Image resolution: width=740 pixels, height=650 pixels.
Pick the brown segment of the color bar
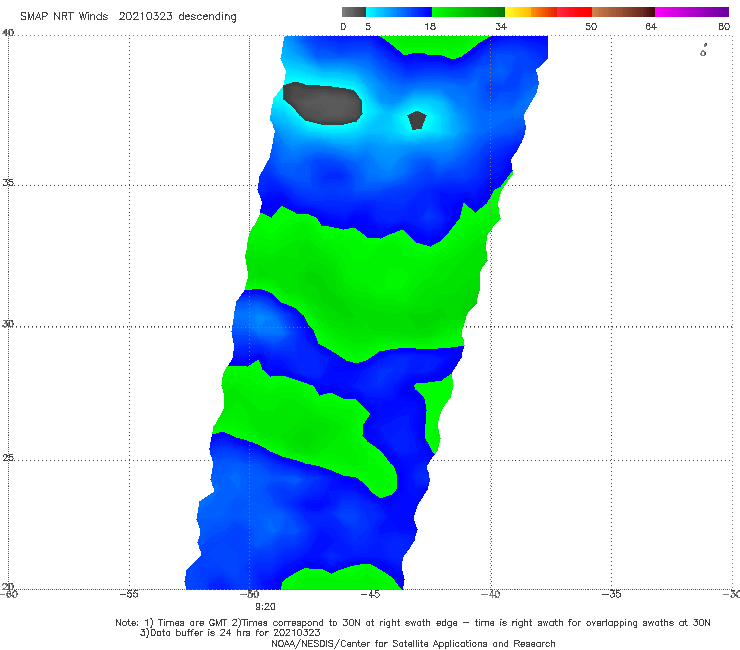click(623, 12)
